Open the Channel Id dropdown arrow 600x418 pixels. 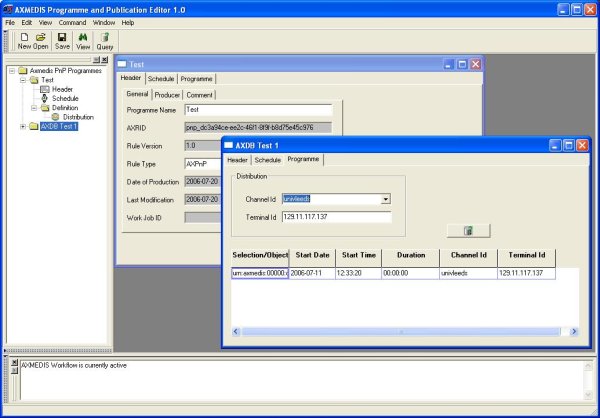[x=386, y=199]
